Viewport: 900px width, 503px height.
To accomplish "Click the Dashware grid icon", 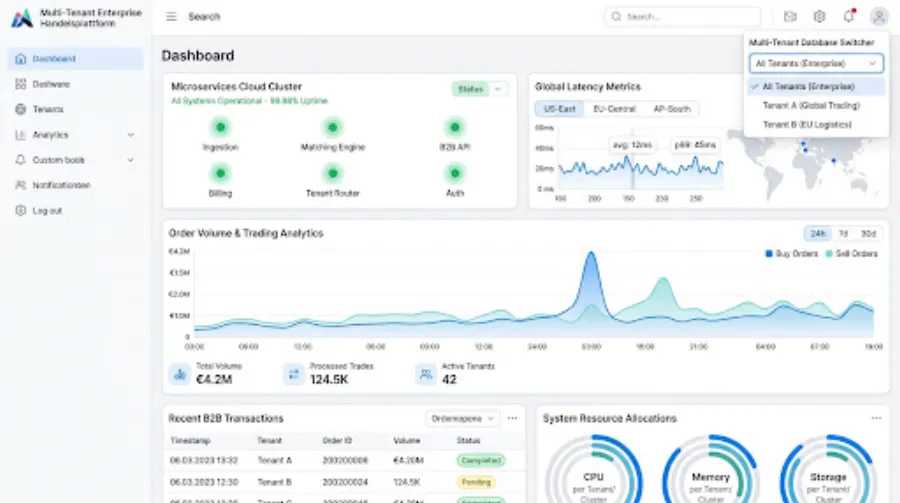I will coord(21,84).
